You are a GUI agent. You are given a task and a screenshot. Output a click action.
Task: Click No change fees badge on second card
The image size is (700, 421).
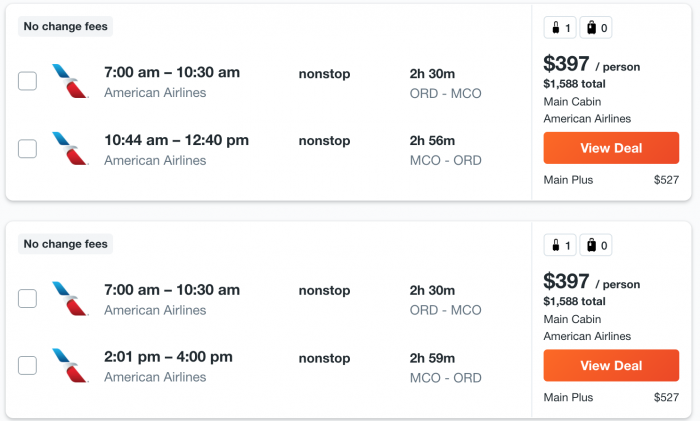(66, 244)
